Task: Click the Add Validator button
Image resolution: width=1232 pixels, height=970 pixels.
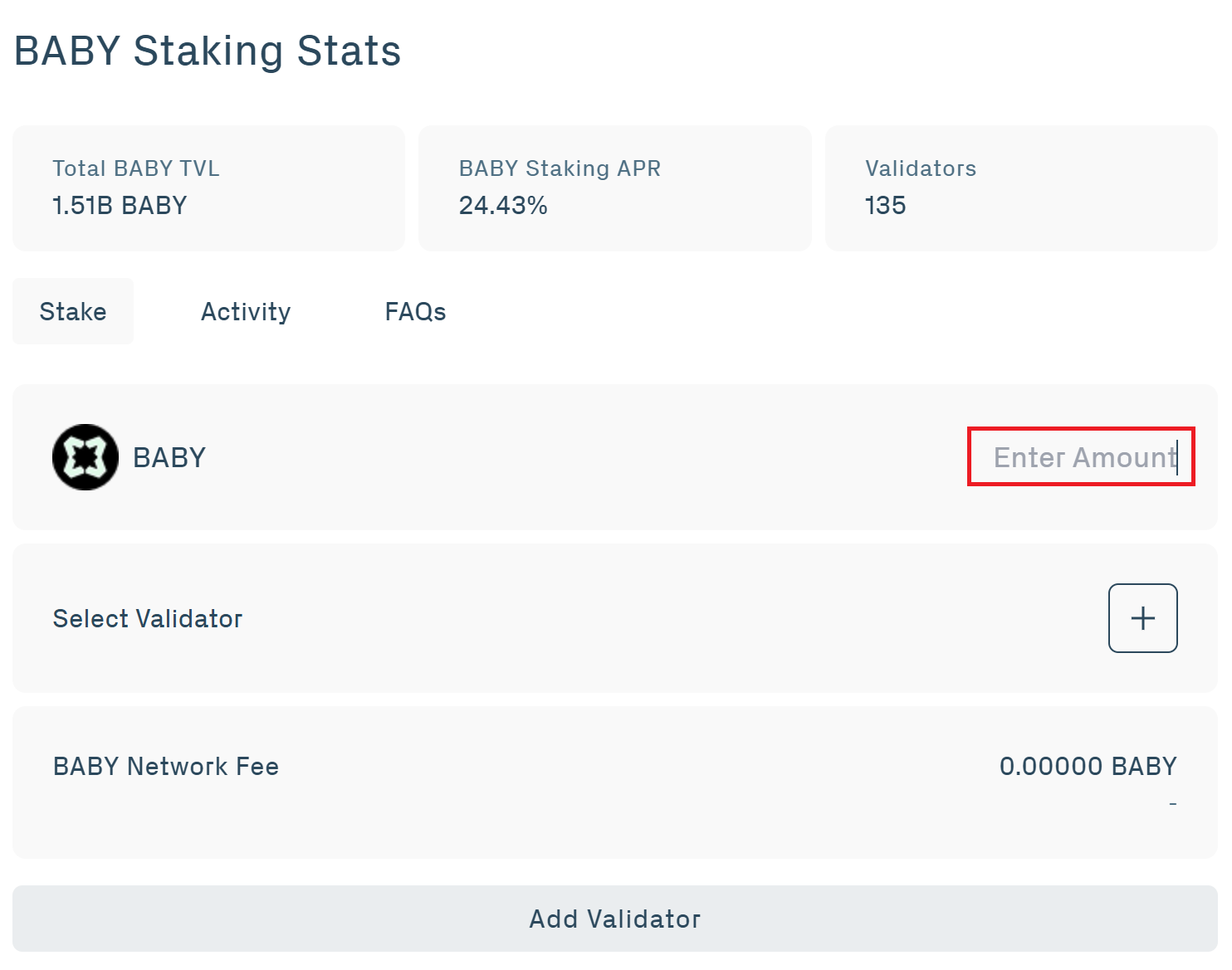Action: (615, 919)
